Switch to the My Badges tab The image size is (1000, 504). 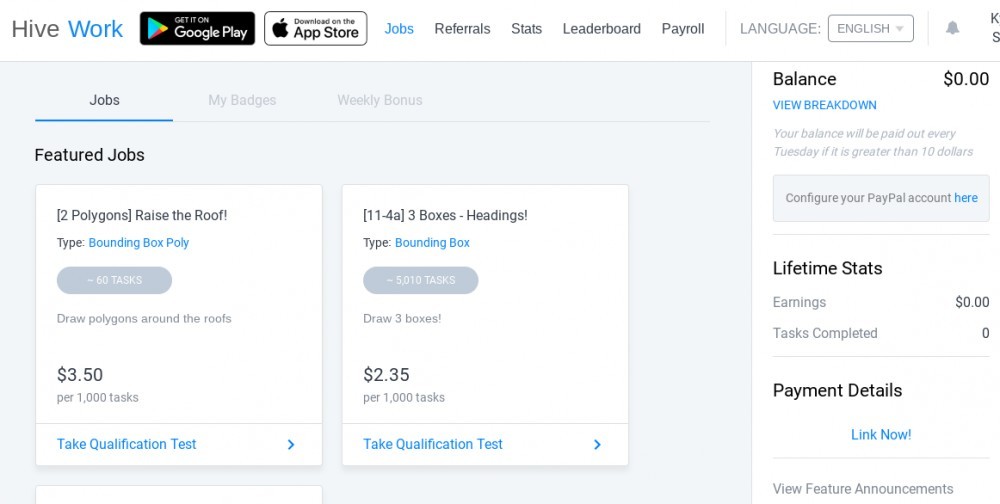242,100
